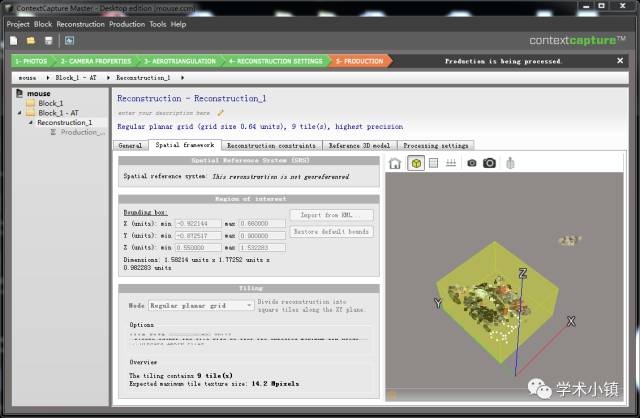Go to workflow step 1- Photos
This screenshot has height=418, width=640.
coord(31,61)
